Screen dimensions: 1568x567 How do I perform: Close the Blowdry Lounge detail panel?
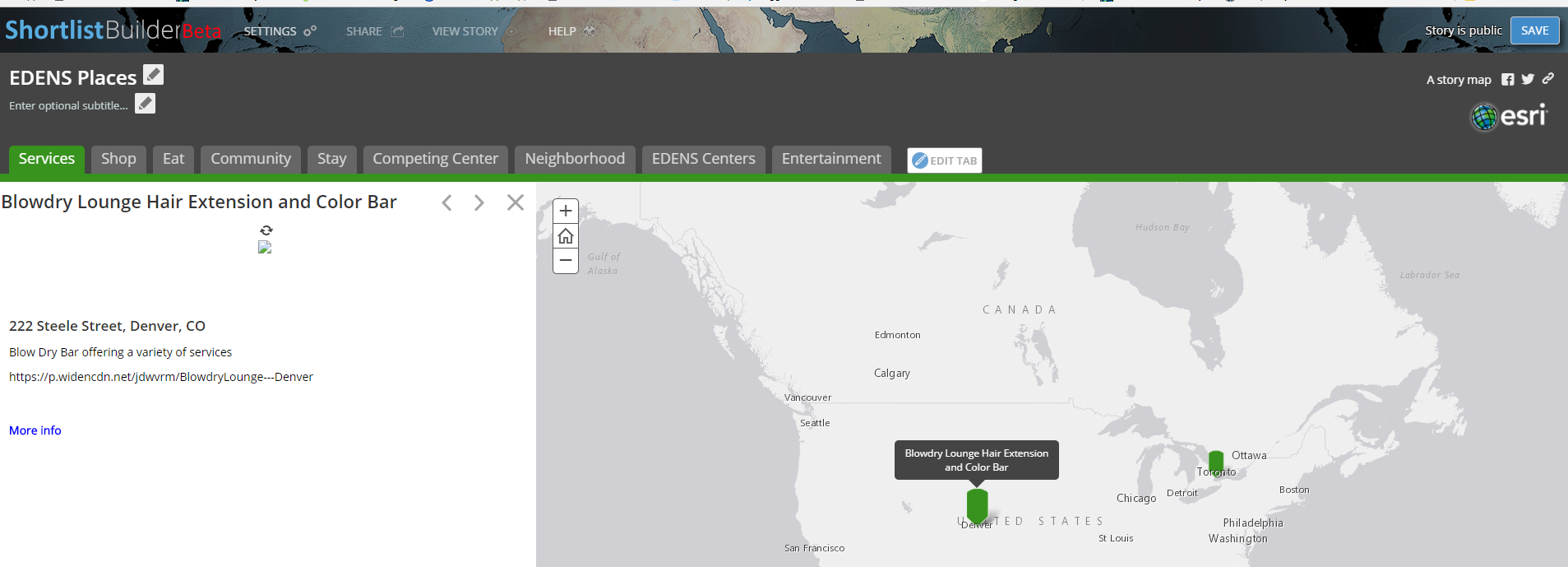[x=516, y=202]
